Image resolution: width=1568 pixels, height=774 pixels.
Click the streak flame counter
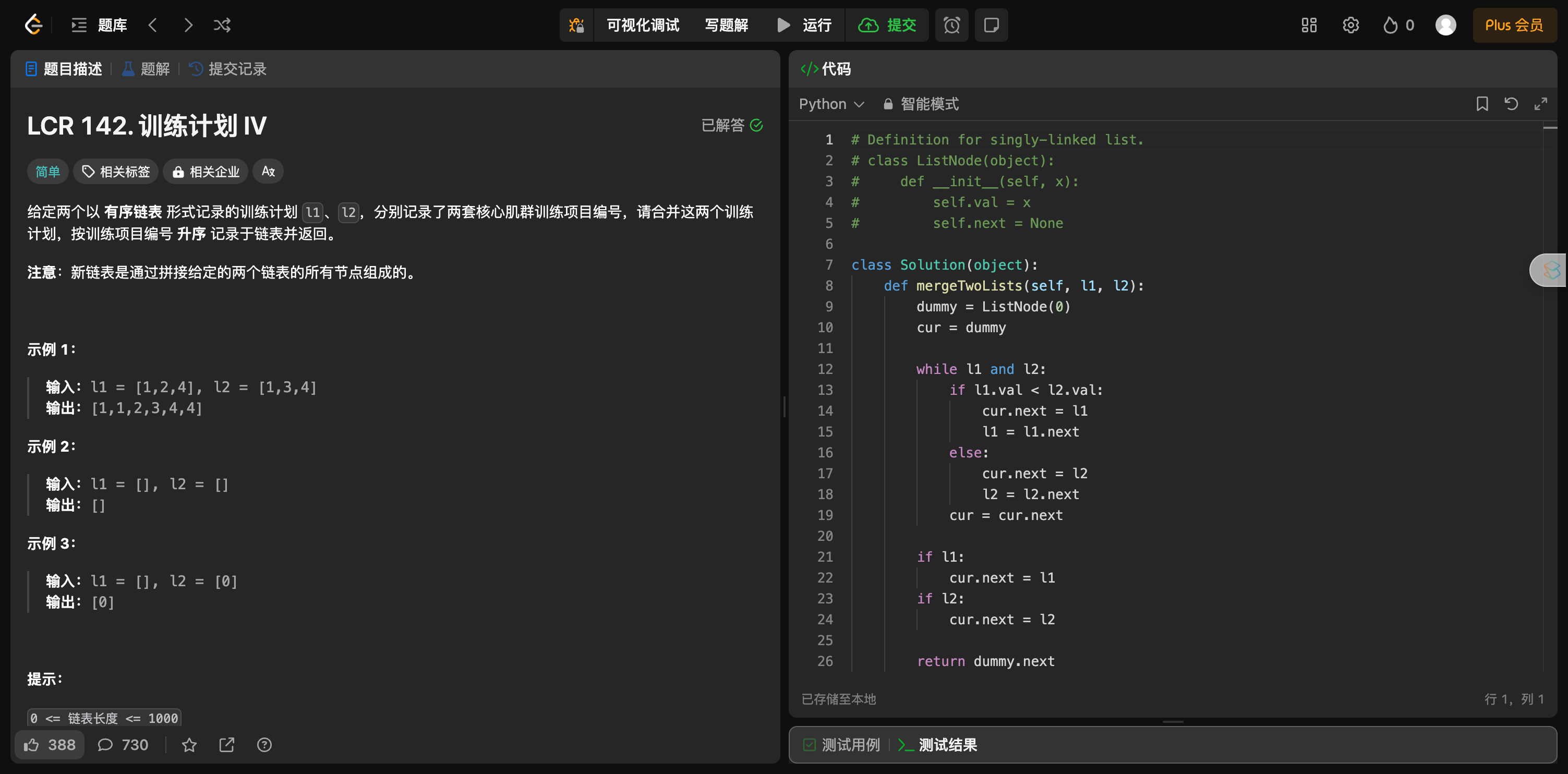click(1398, 25)
